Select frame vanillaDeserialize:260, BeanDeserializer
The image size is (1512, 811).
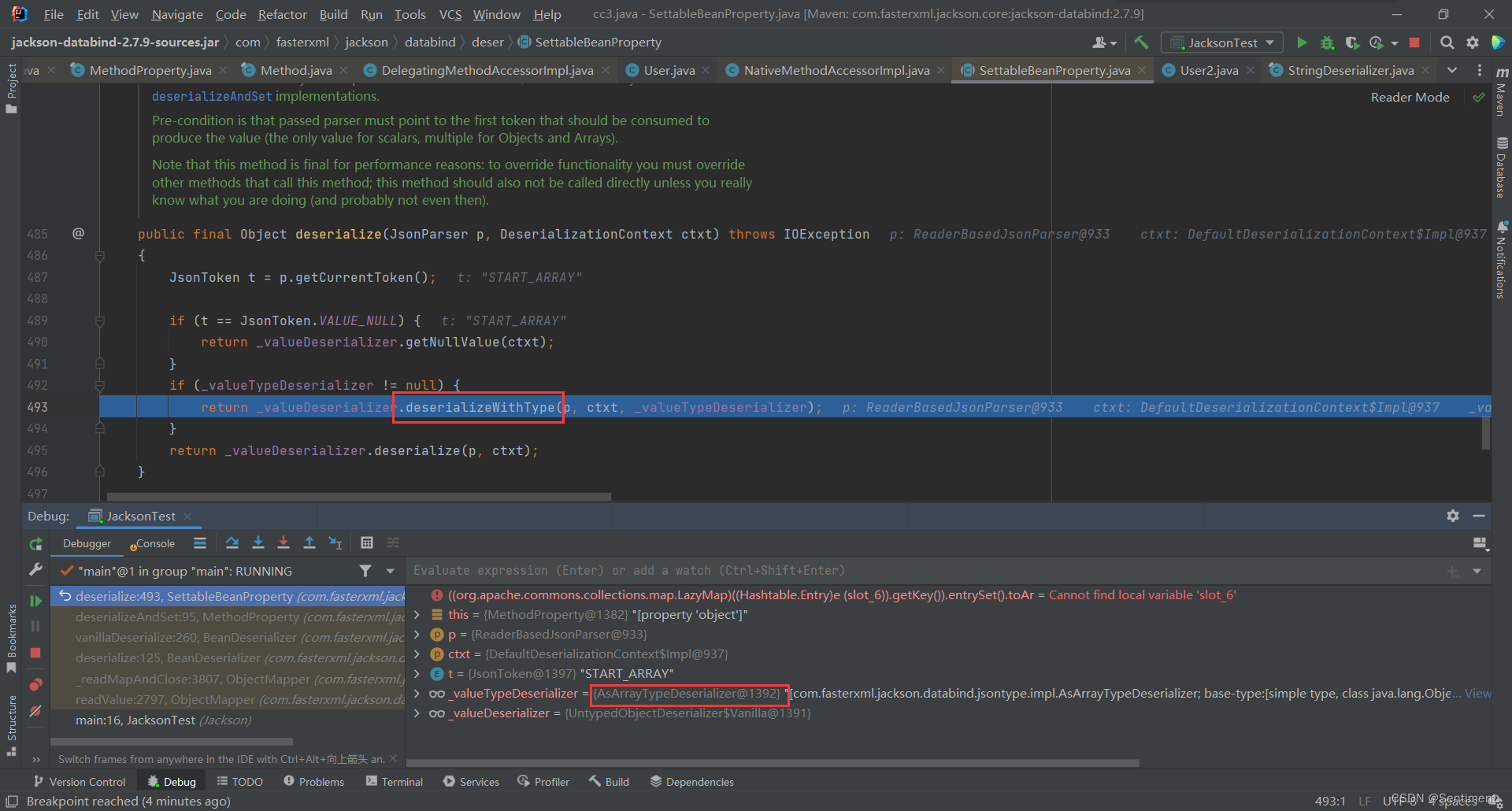(x=228, y=638)
